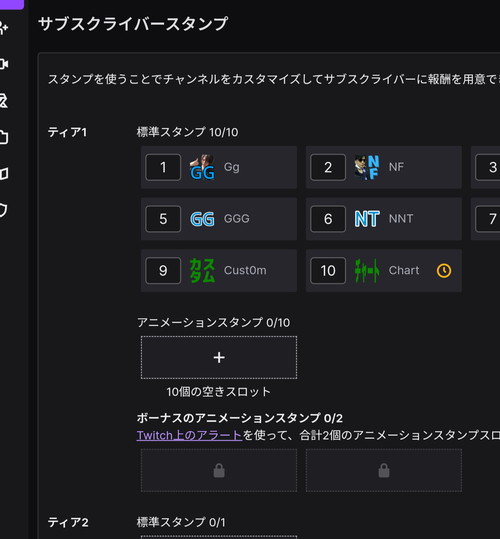Click the GGG emote name label
500x539 pixels.
coord(236,219)
